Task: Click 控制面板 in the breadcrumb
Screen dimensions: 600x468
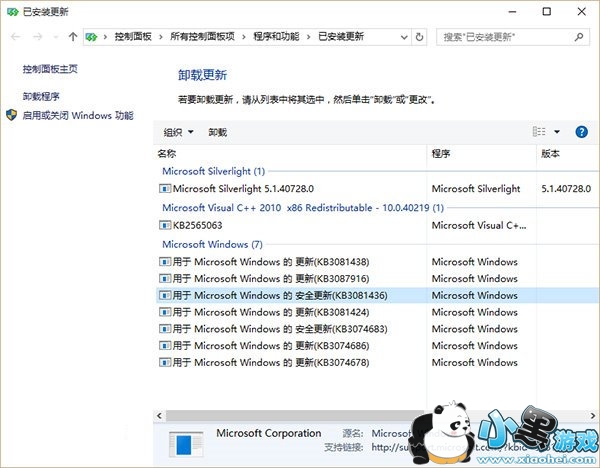Action: click(133, 37)
